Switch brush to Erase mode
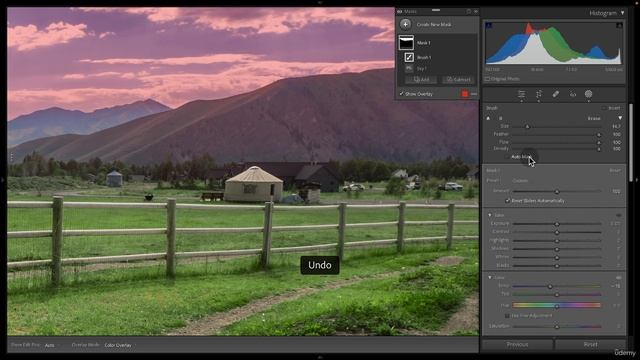 point(594,118)
